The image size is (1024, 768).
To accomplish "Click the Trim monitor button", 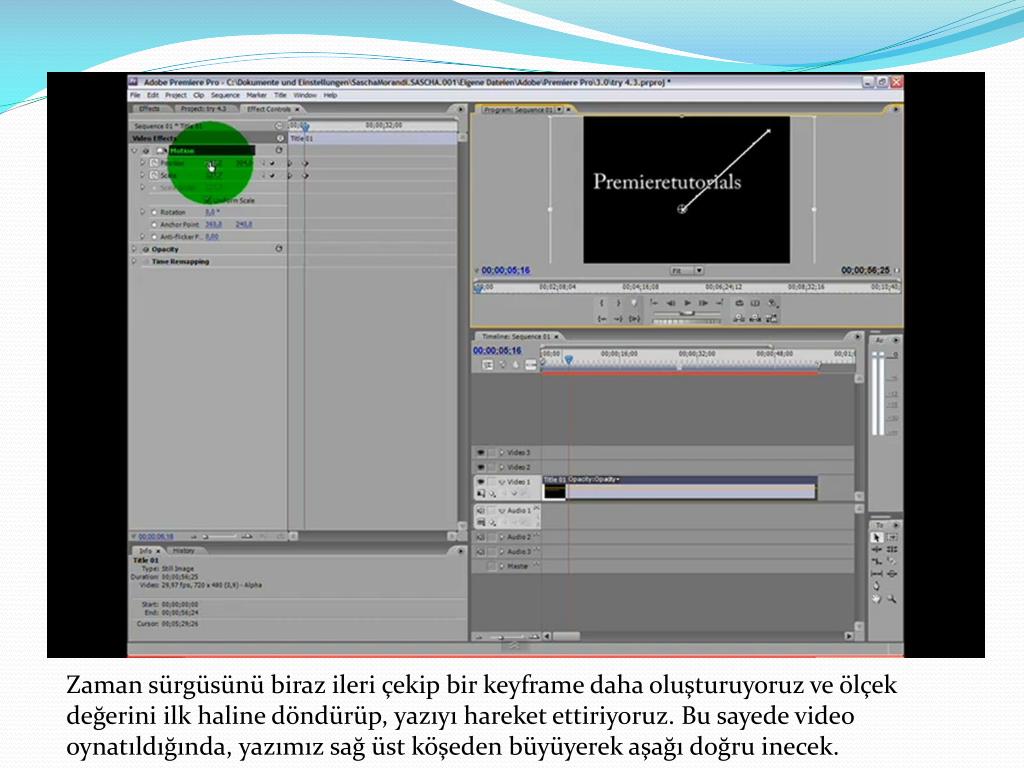I will pyautogui.click(x=771, y=318).
